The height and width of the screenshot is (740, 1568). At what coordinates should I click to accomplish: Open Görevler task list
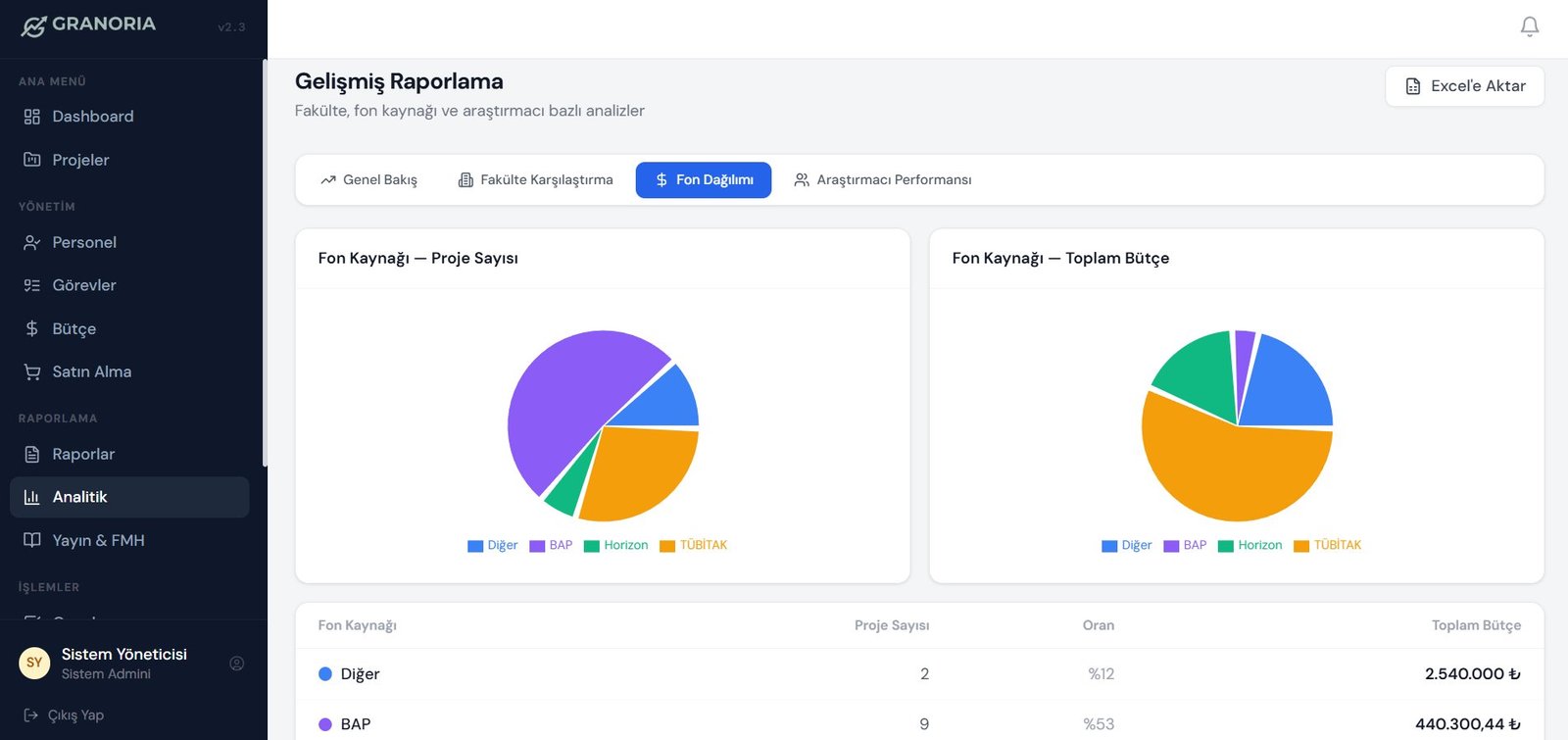point(84,285)
